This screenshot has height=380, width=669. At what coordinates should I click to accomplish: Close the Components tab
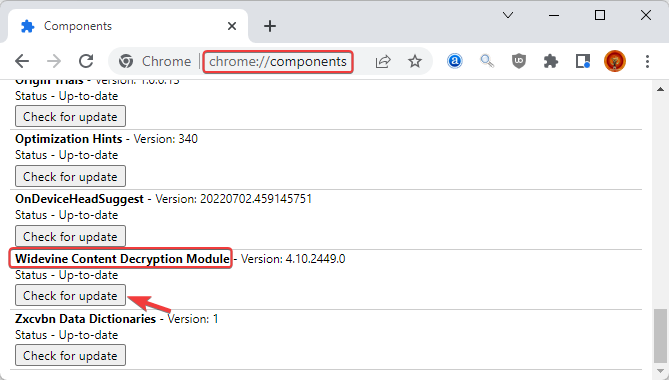tap(232, 26)
